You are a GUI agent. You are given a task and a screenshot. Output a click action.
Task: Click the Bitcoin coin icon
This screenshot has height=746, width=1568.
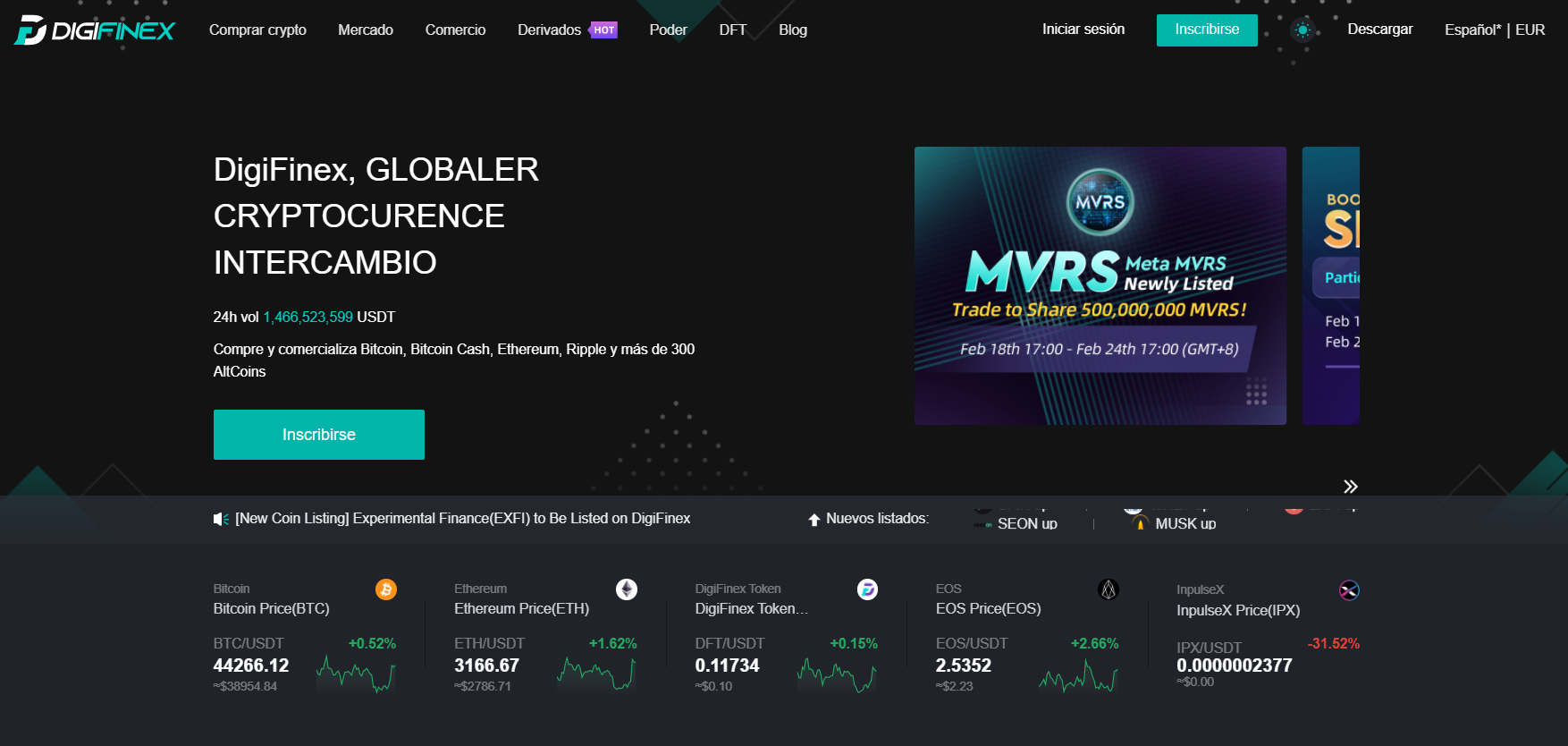point(386,589)
